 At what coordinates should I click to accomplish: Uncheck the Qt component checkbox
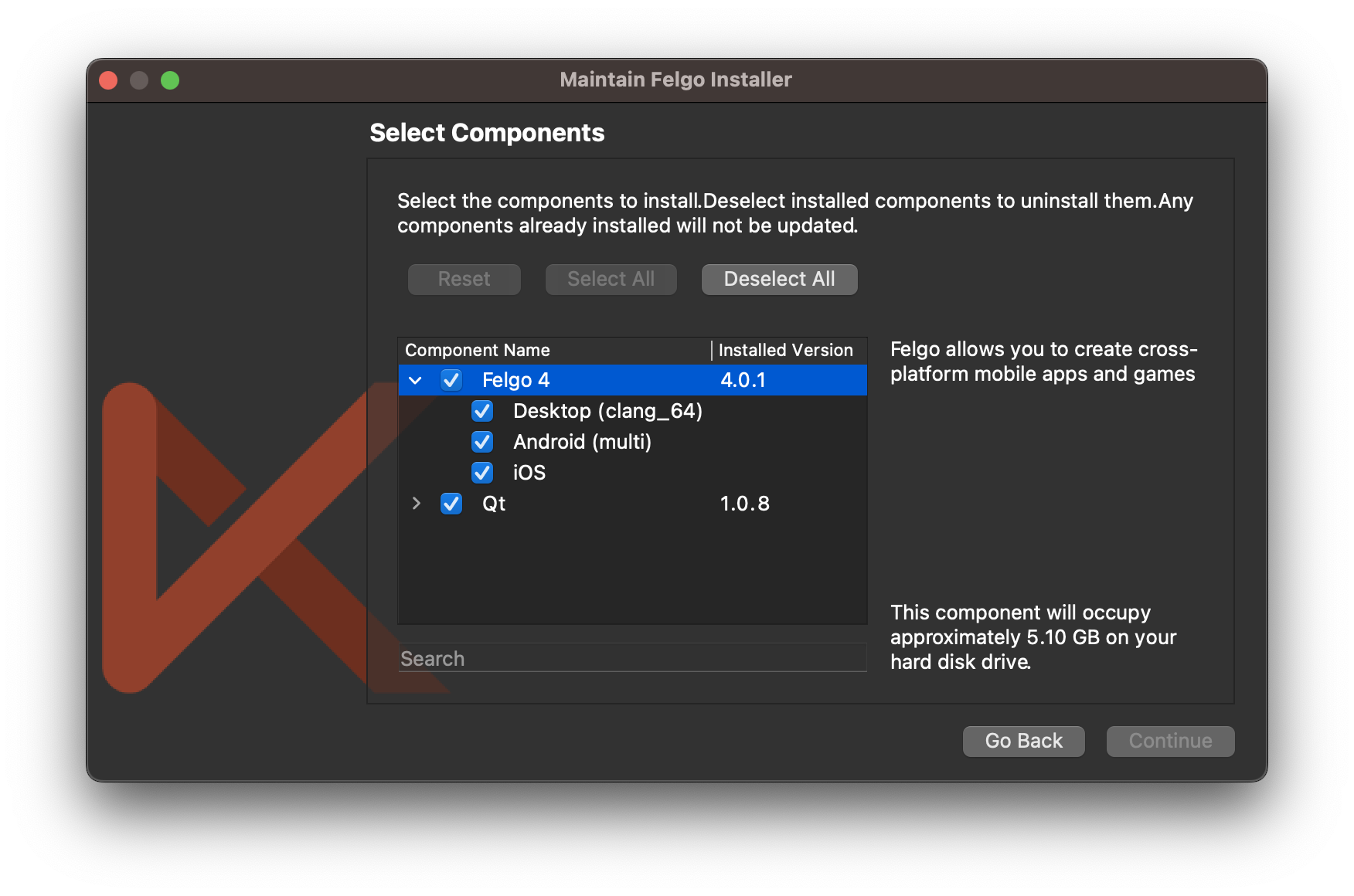pyautogui.click(x=451, y=504)
